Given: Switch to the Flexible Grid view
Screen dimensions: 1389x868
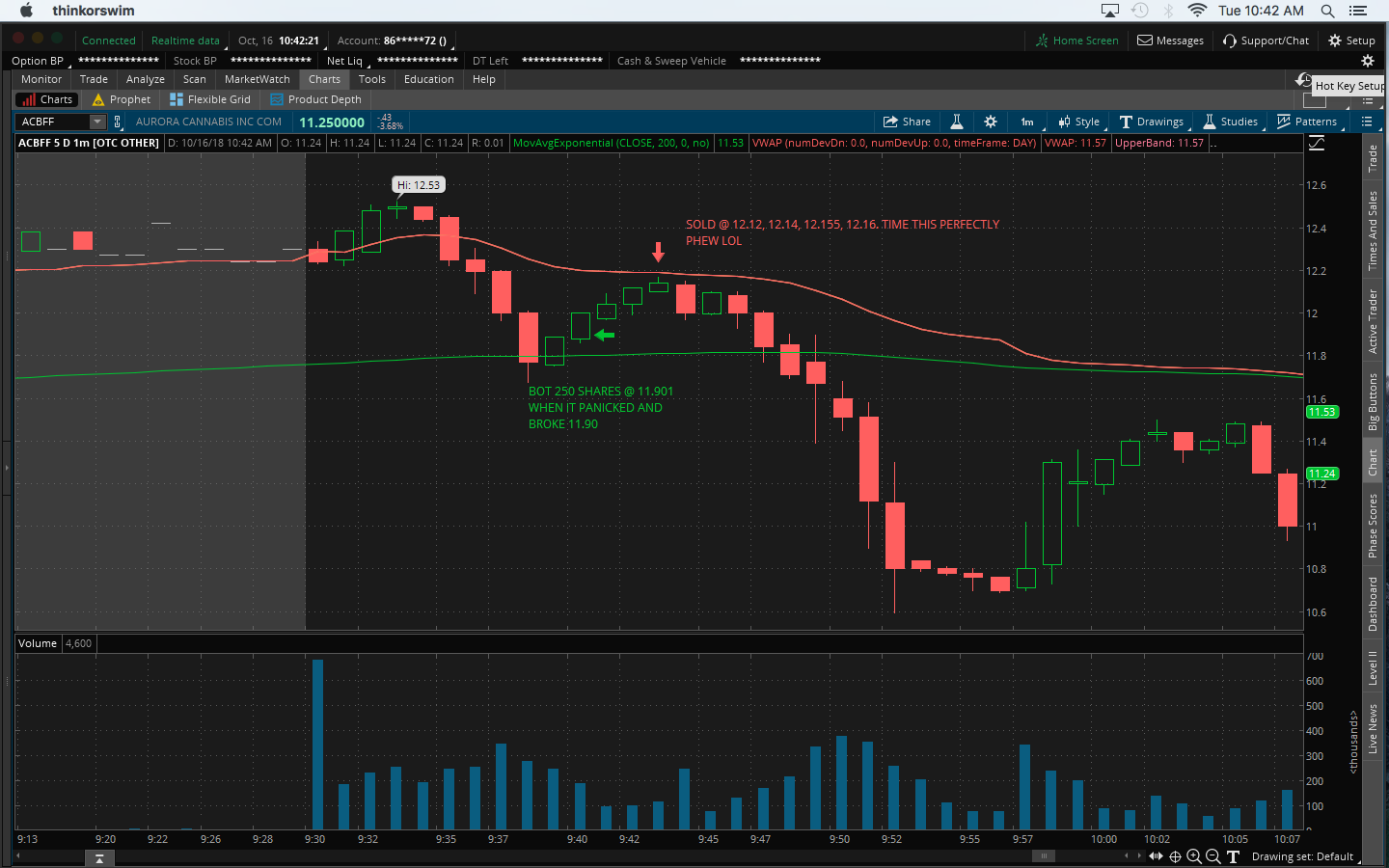Looking at the screenshot, I should (210, 99).
